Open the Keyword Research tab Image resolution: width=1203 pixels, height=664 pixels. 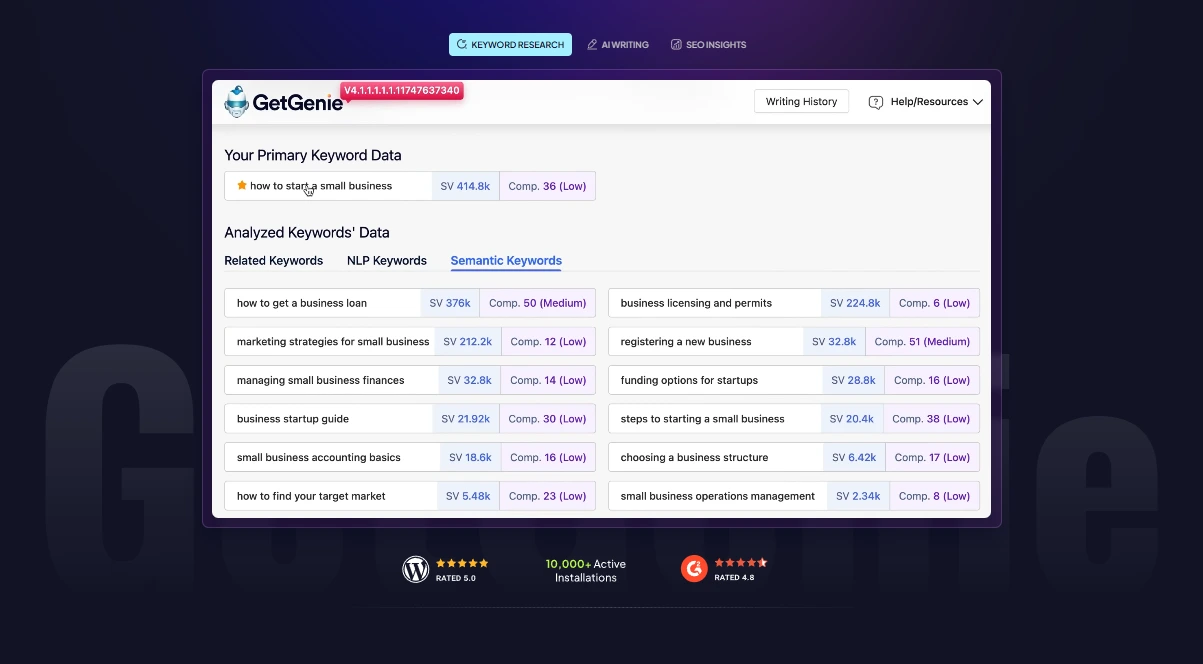[x=510, y=44]
